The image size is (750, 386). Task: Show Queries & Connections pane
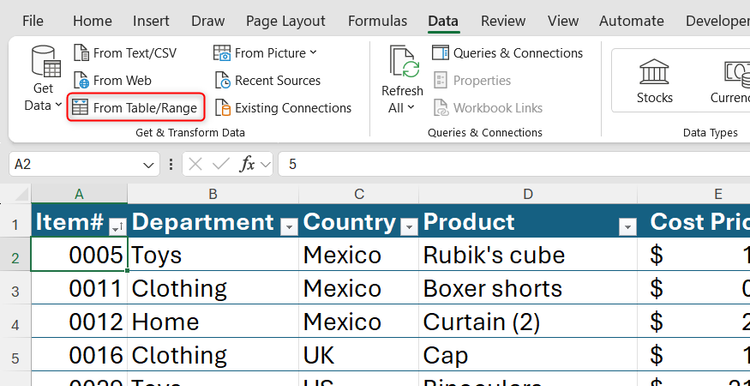click(x=507, y=53)
